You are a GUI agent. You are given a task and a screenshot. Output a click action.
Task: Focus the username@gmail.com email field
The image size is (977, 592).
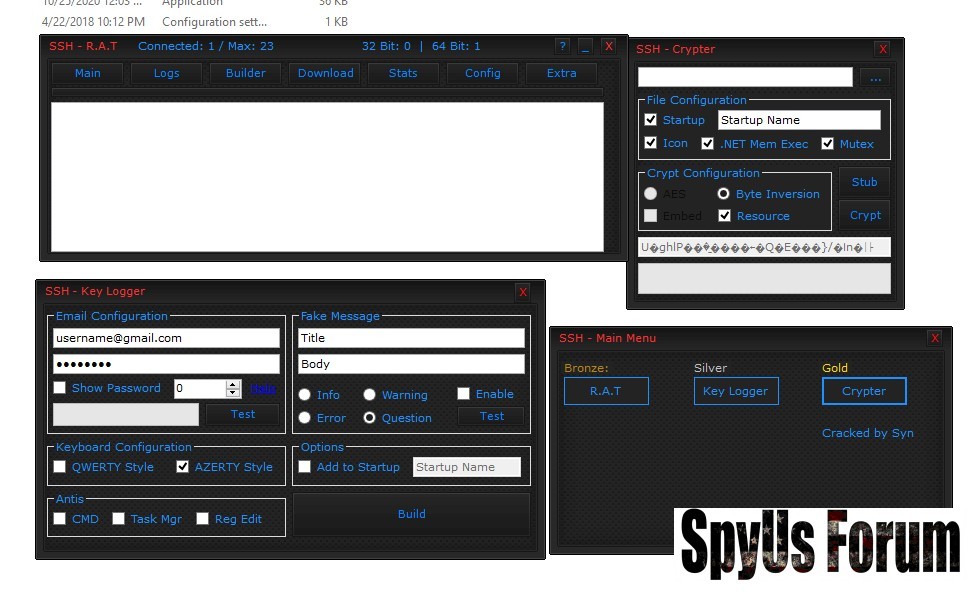click(166, 338)
